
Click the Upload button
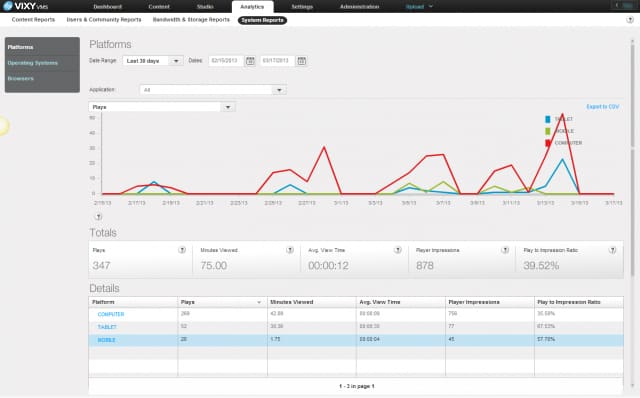click(x=415, y=7)
